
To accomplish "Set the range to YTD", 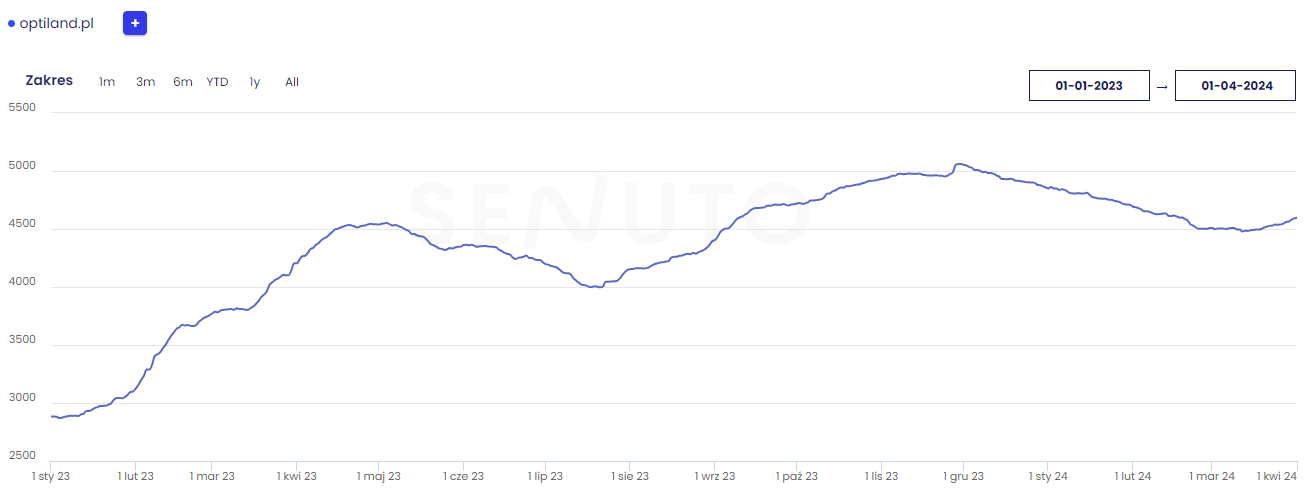I will coord(217,82).
